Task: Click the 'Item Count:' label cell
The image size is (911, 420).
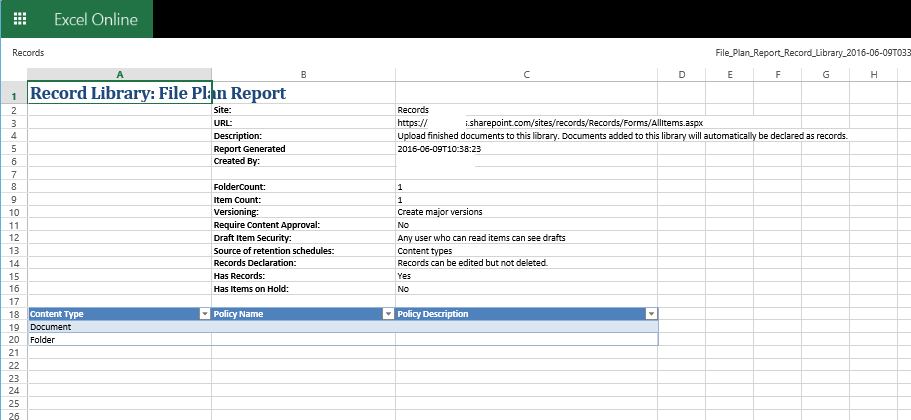Action: click(x=303, y=200)
